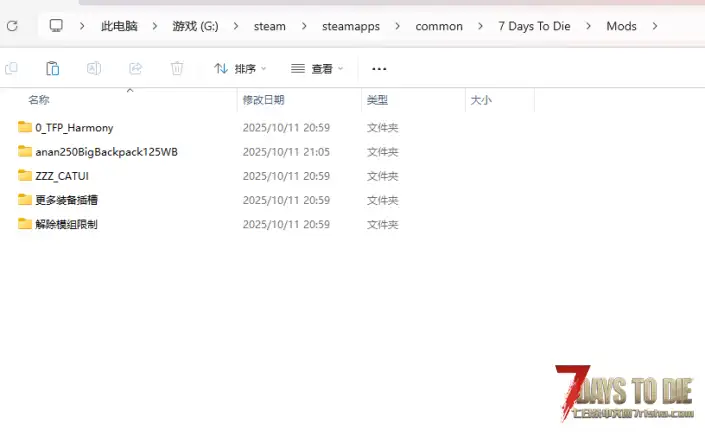This screenshot has height=434, width=705.
Task: Select anan250BigBackpack125WB folder name
Action: pos(107,152)
